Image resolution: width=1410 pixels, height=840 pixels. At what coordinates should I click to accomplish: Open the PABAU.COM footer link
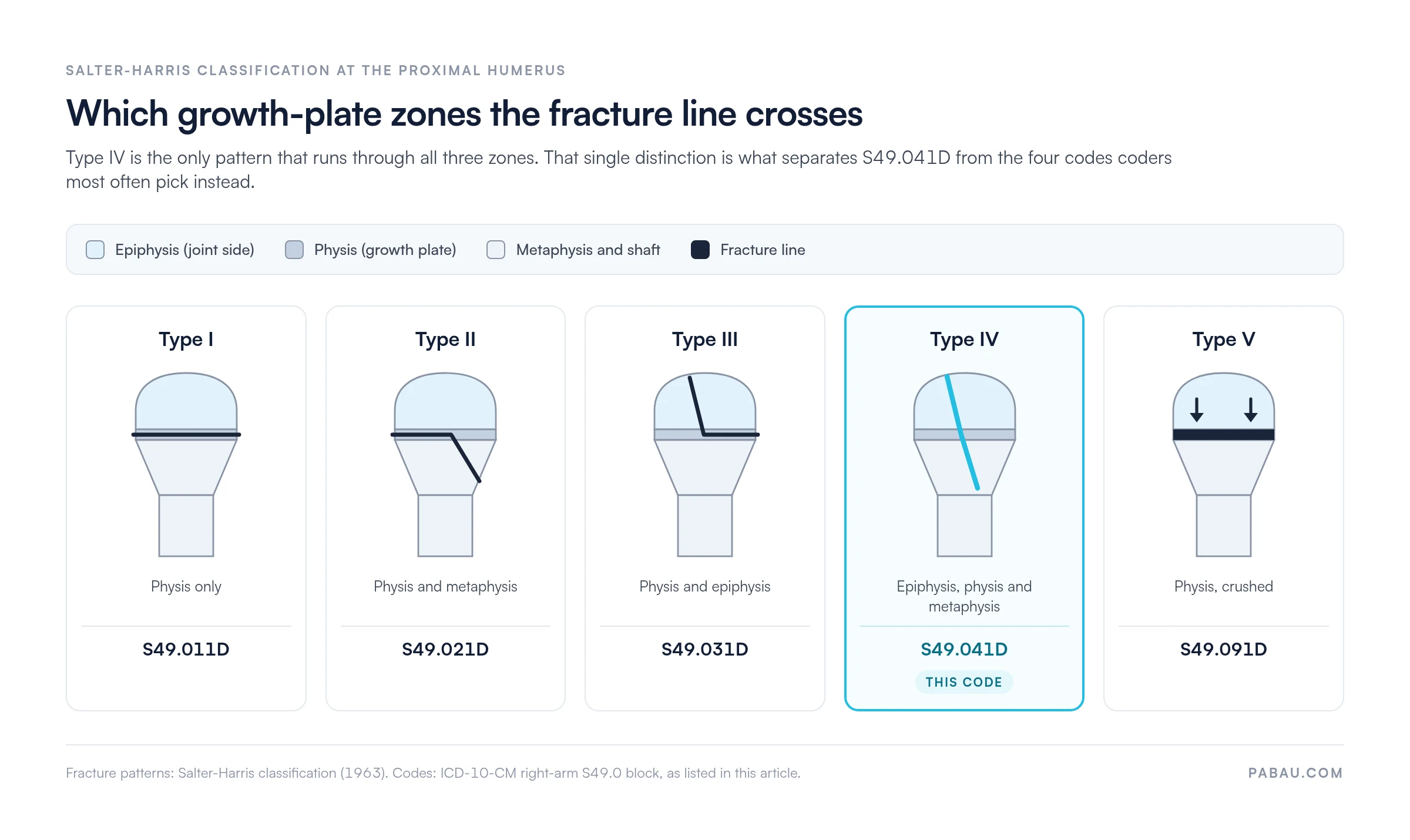1295,773
